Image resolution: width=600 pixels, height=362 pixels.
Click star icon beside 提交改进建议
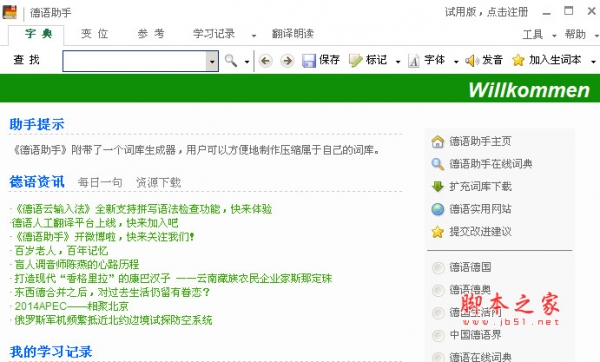437,232
